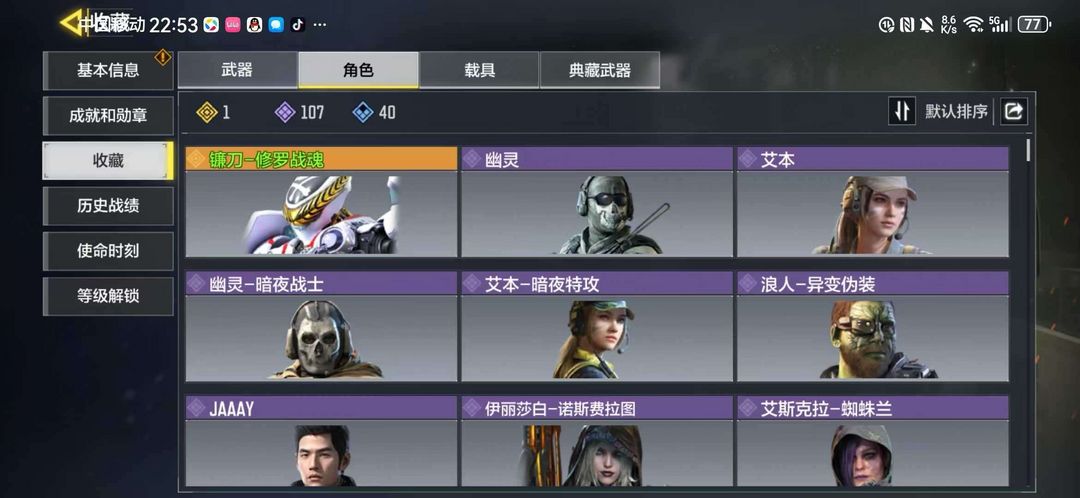1080x498 pixels.
Task: Select the 镰刀-修罗战魂 character card
Action: point(322,202)
